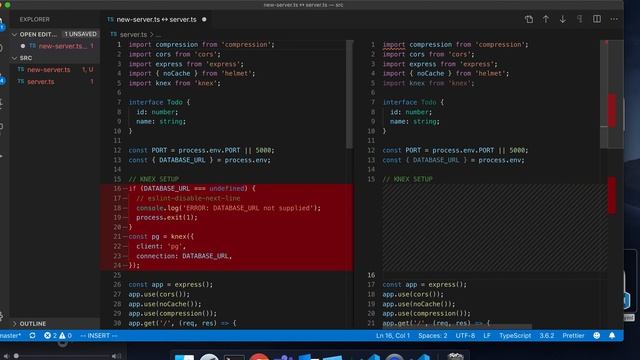Viewport: 640px width, 360px height.
Task: Click the warnings triangle icon in status bar
Action: click(x=62, y=336)
